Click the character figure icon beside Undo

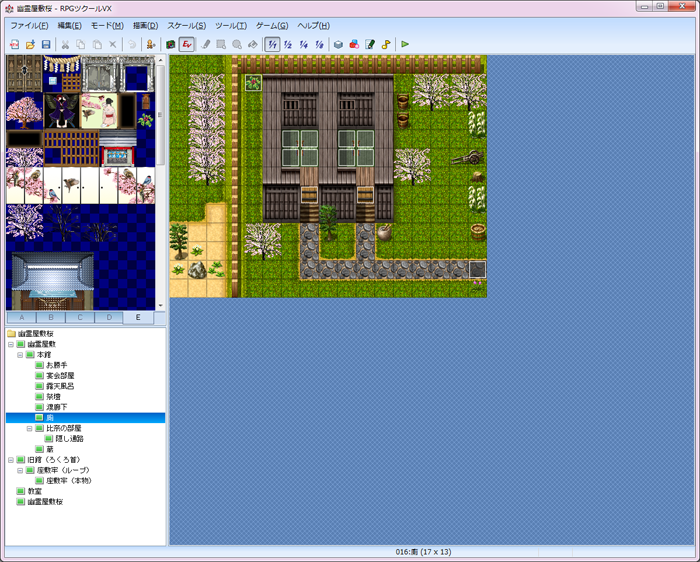click(x=151, y=44)
